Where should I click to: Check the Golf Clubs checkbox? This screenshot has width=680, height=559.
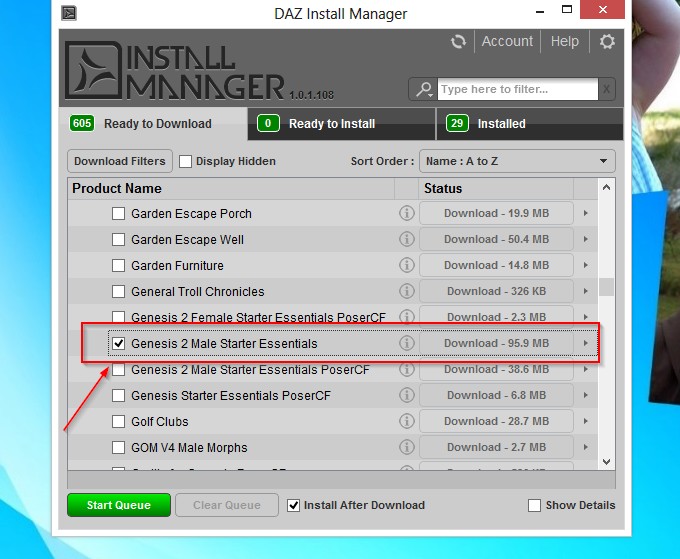118,422
